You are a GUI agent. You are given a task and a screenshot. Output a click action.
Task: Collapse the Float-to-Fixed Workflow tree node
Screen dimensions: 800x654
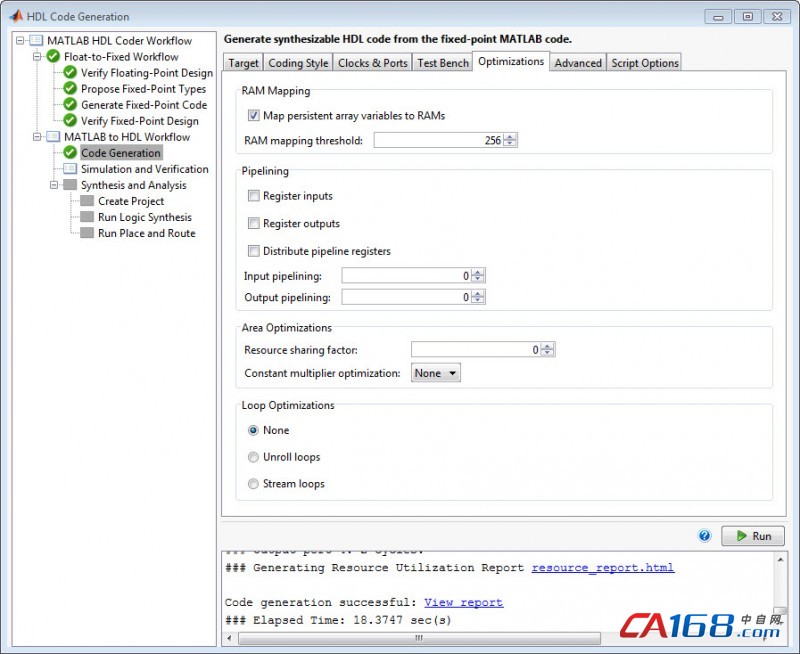(37, 57)
